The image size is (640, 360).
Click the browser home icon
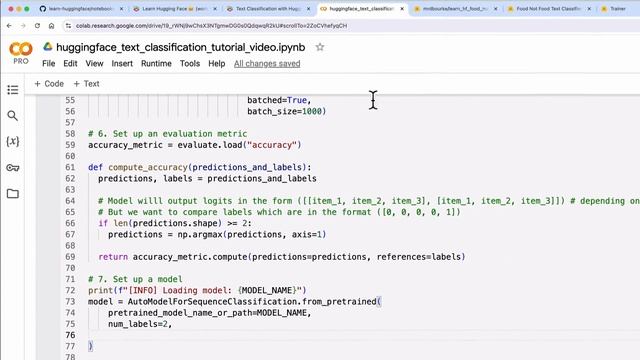tap(51, 26)
